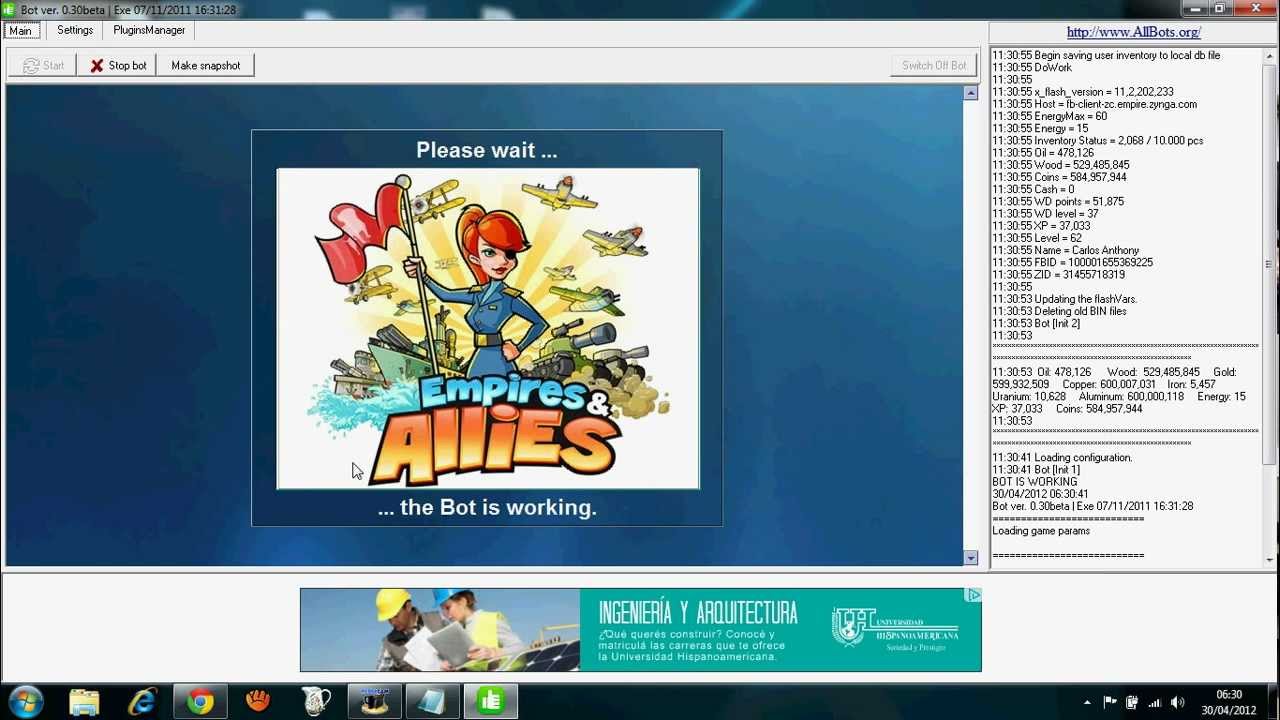Switch to Google Chrome in taskbar
This screenshot has height=720, width=1280.
tap(200, 701)
